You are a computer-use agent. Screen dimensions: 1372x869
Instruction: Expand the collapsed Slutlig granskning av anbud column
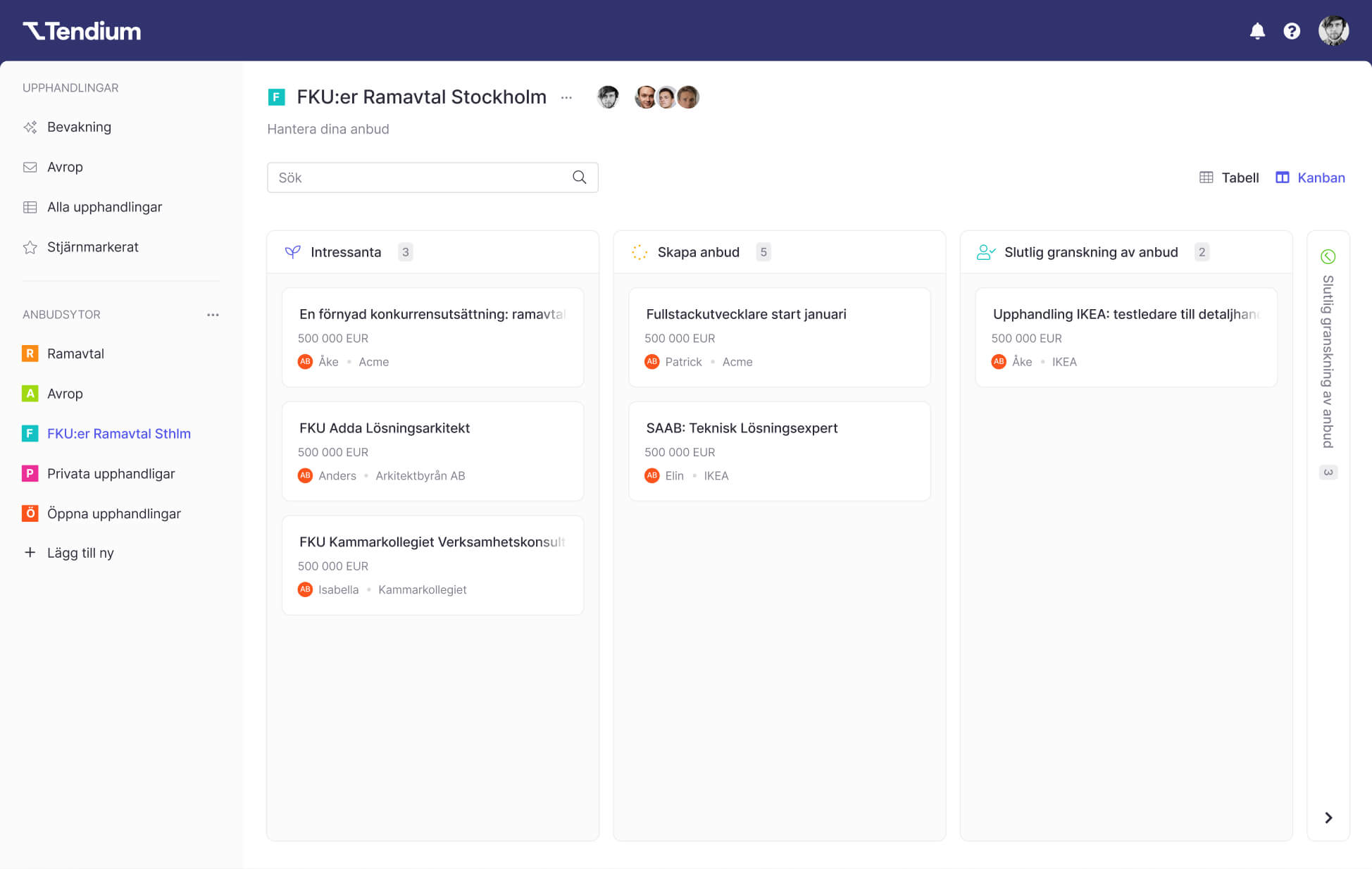(1328, 818)
